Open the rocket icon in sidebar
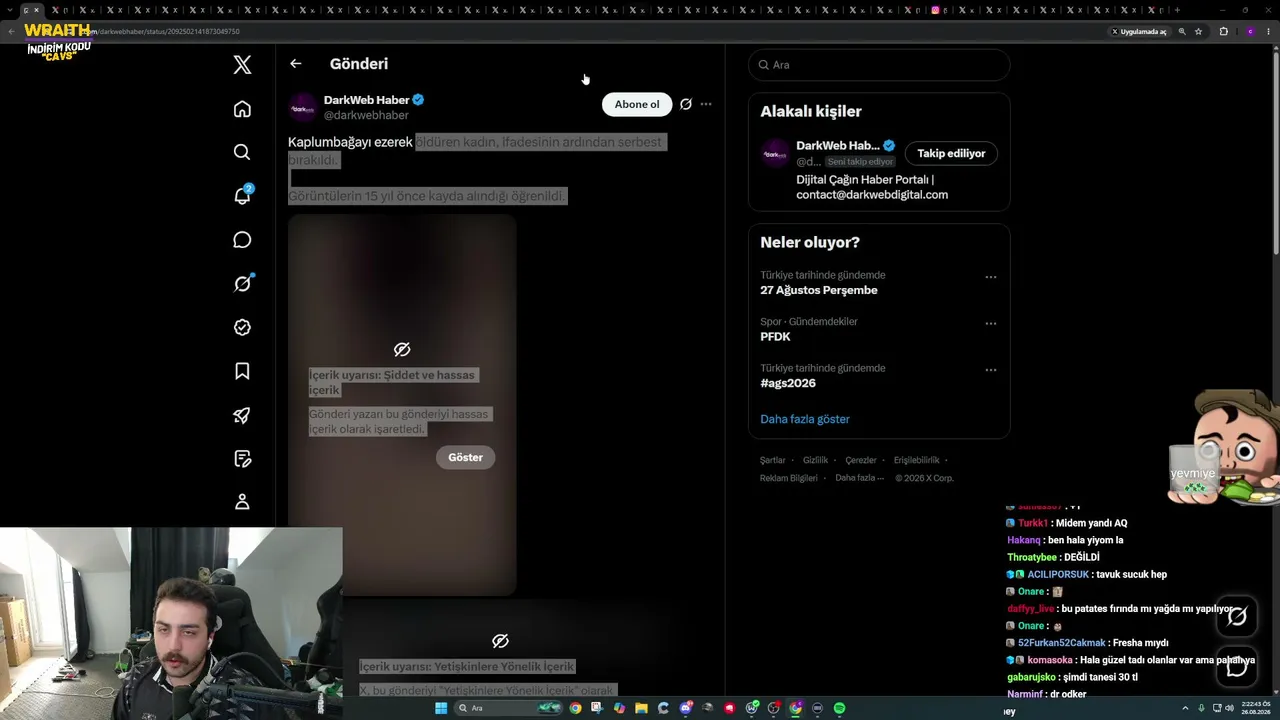Image resolution: width=1280 pixels, height=720 pixels. click(242, 415)
